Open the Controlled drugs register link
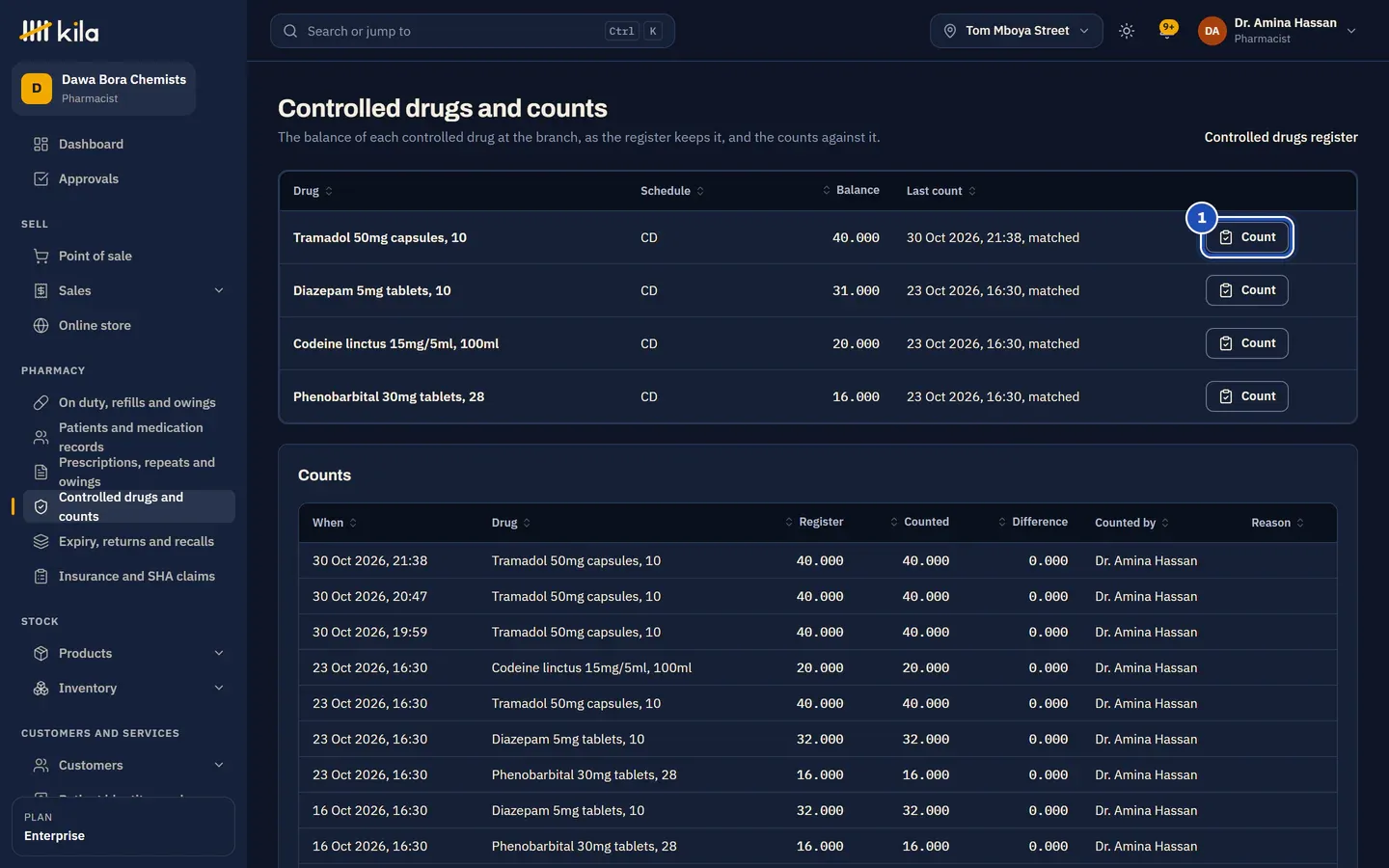 [x=1281, y=137]
